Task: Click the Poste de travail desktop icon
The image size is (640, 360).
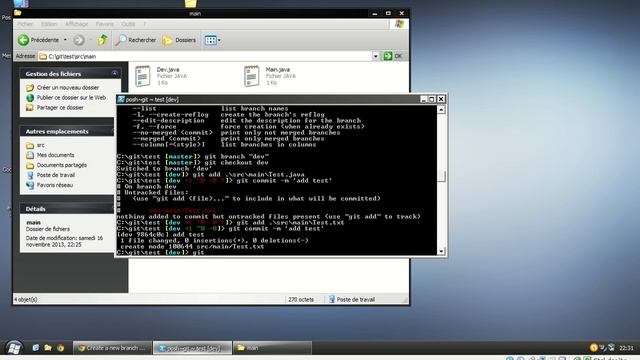Action: tap(20, 4)
